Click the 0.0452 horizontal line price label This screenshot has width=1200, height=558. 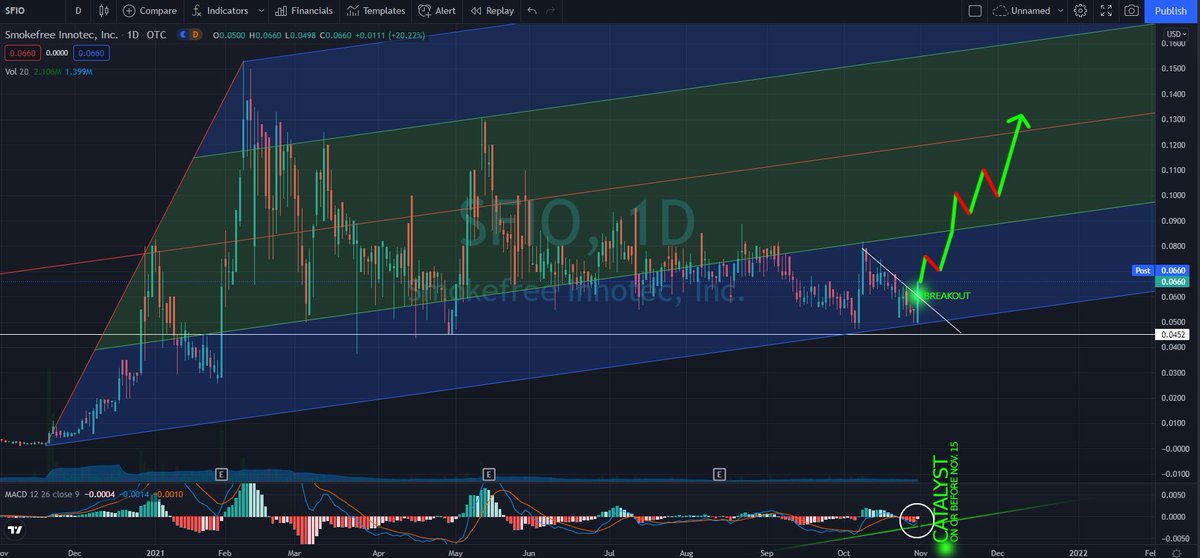(x=1174, y=334)
